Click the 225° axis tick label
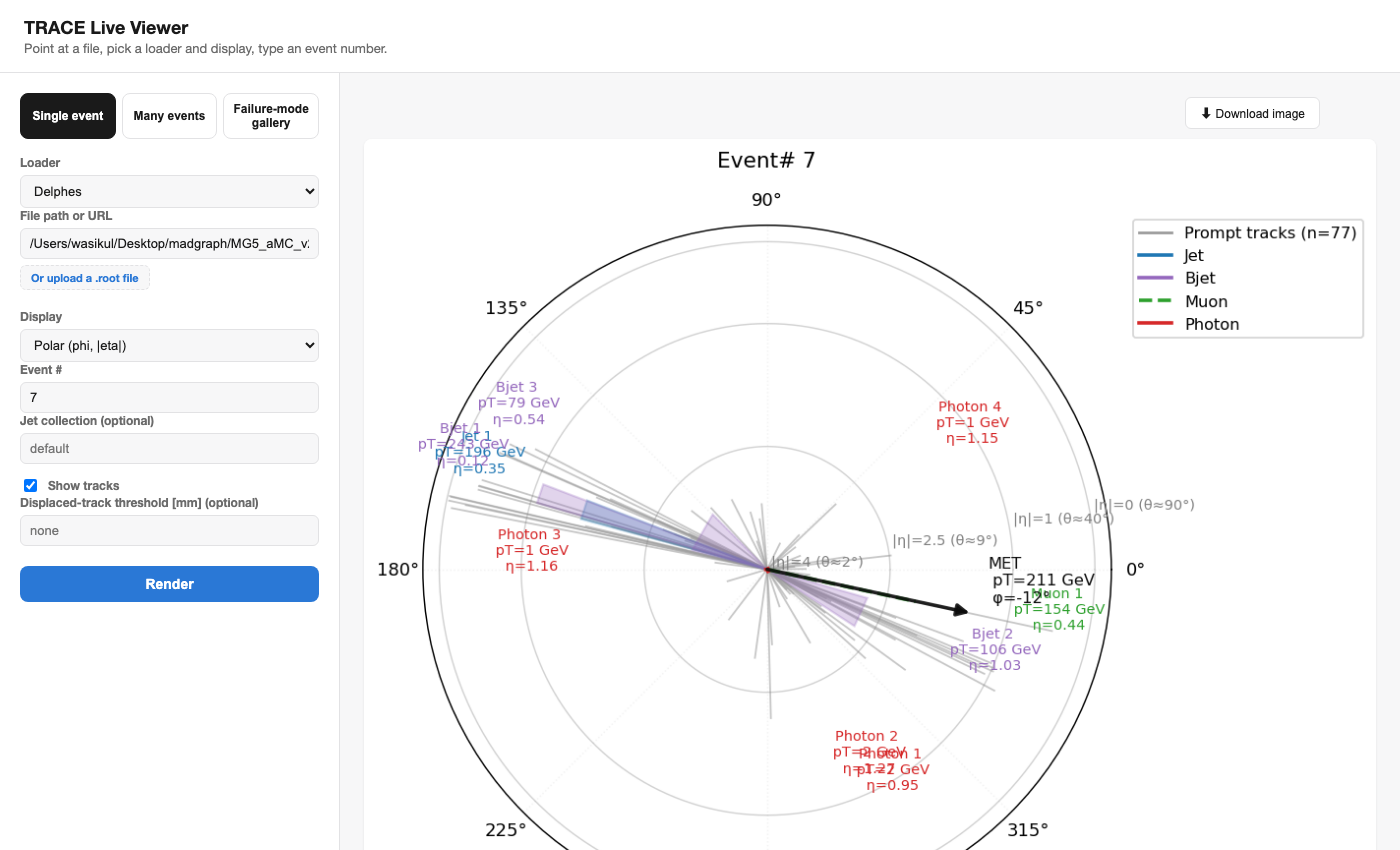The height and width of the screenshot is (850, 1400). pos(506,830)
